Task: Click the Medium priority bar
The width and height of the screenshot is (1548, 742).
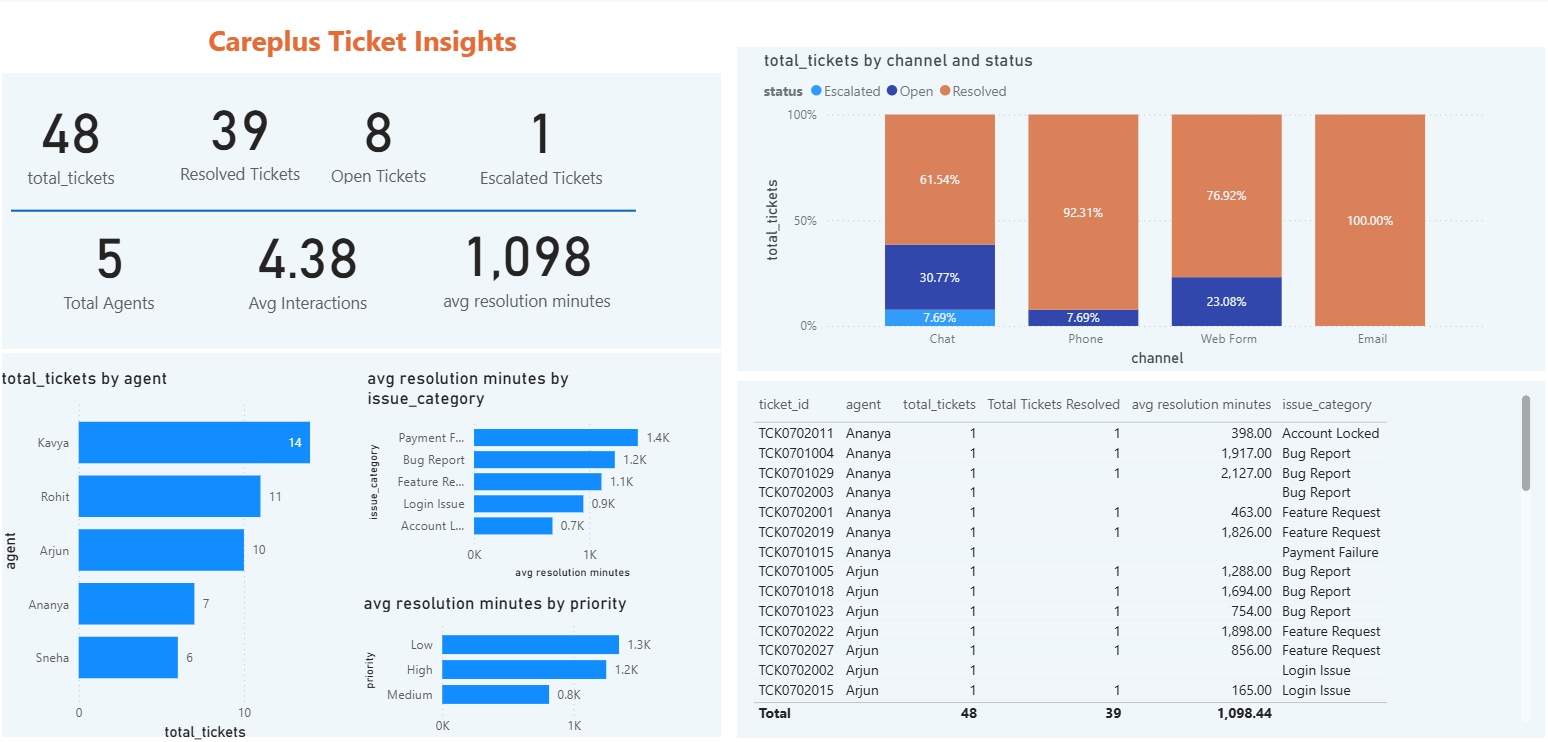Action: pos(495,694)
